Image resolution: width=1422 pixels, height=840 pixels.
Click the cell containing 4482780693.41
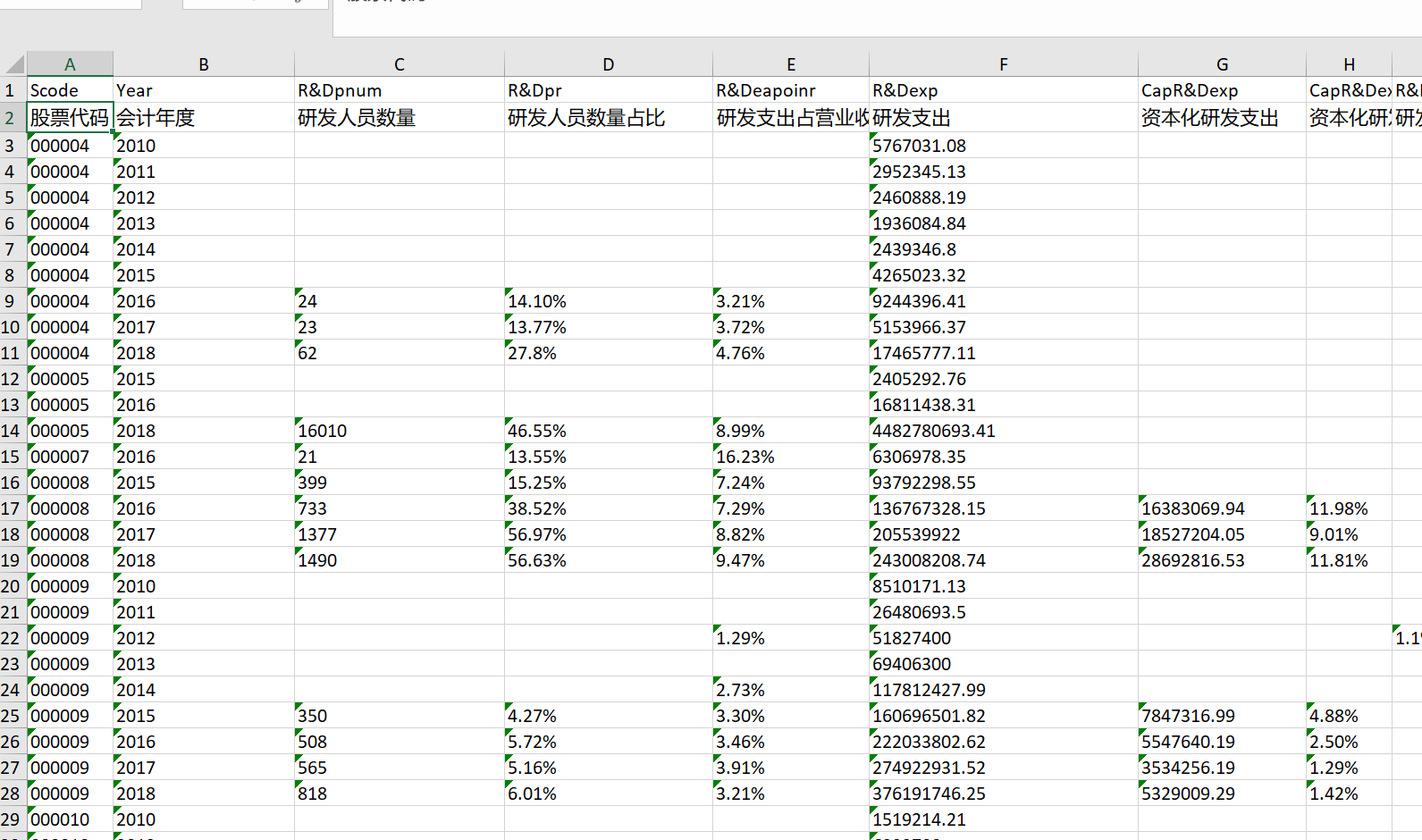[1003, 431]
